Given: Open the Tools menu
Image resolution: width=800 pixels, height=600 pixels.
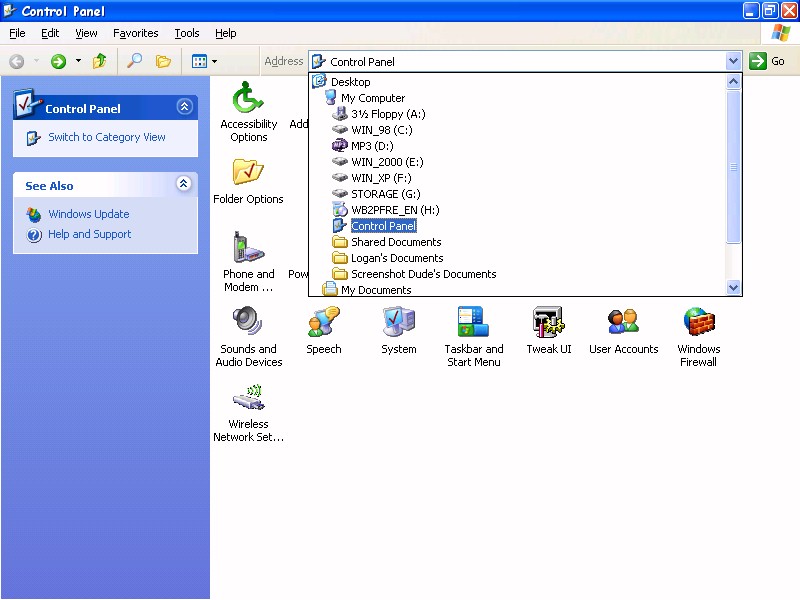Looking at the screenshot, I should 187,34.
